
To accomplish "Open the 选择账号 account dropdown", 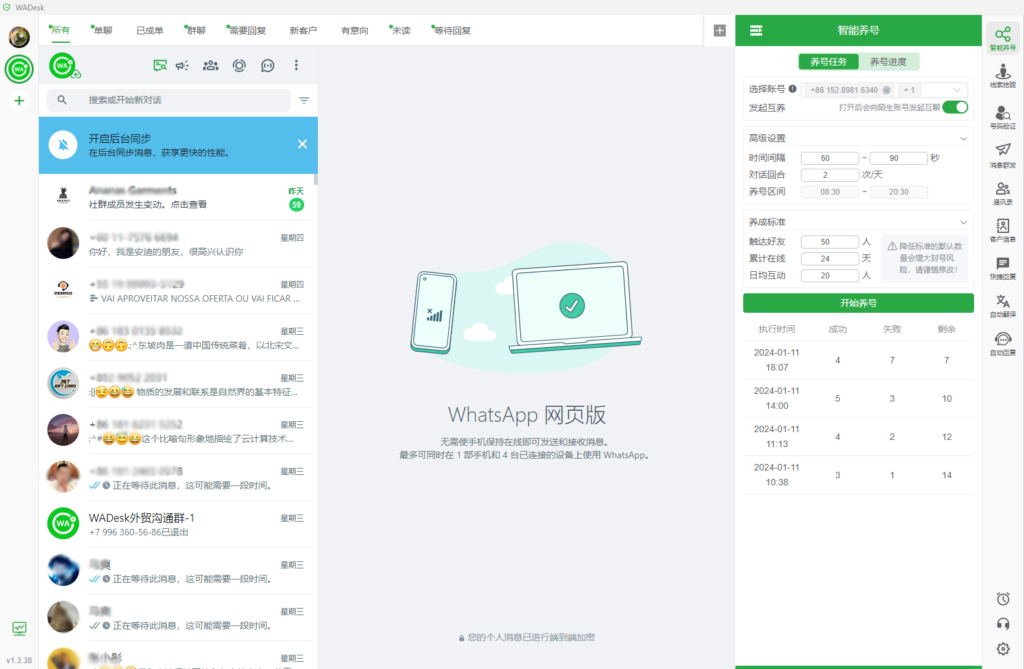I will [x=884, y=90].
